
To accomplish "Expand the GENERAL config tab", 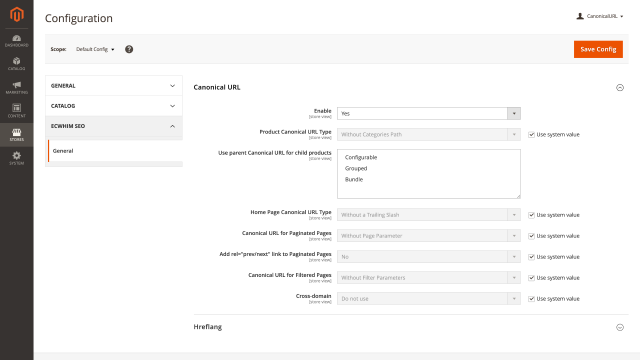I will coord(114,86).
